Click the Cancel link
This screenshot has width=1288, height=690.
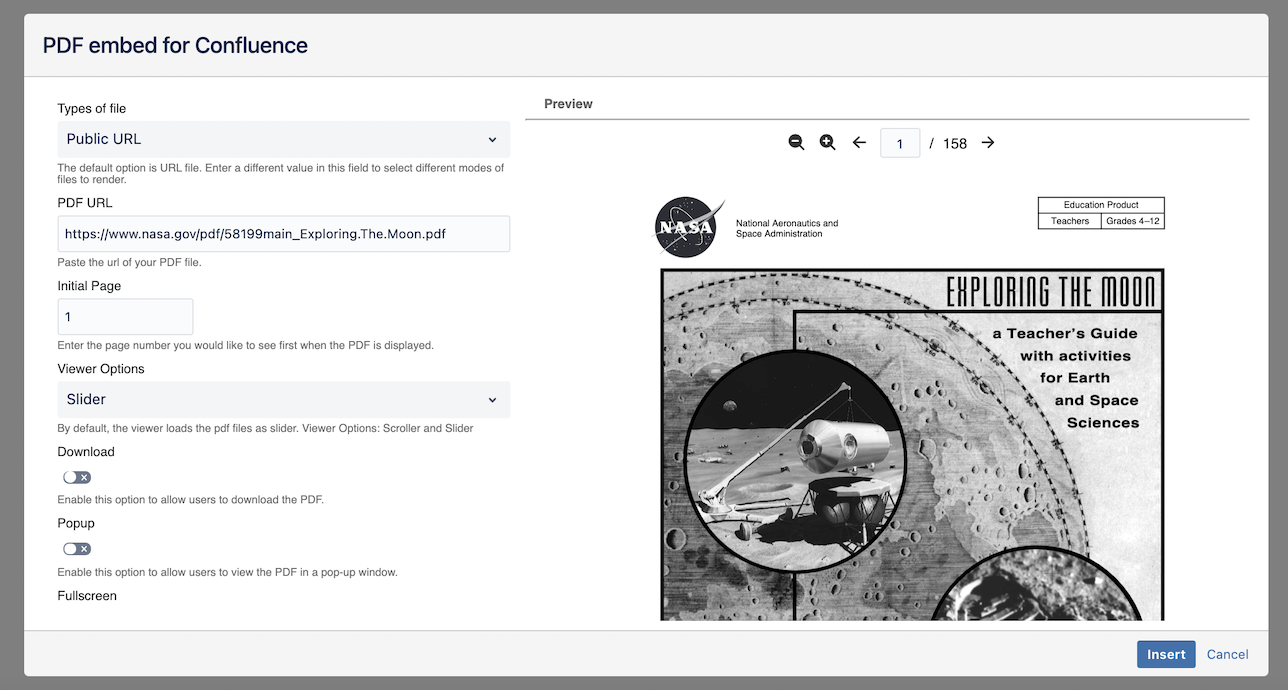coord(1227,654)
